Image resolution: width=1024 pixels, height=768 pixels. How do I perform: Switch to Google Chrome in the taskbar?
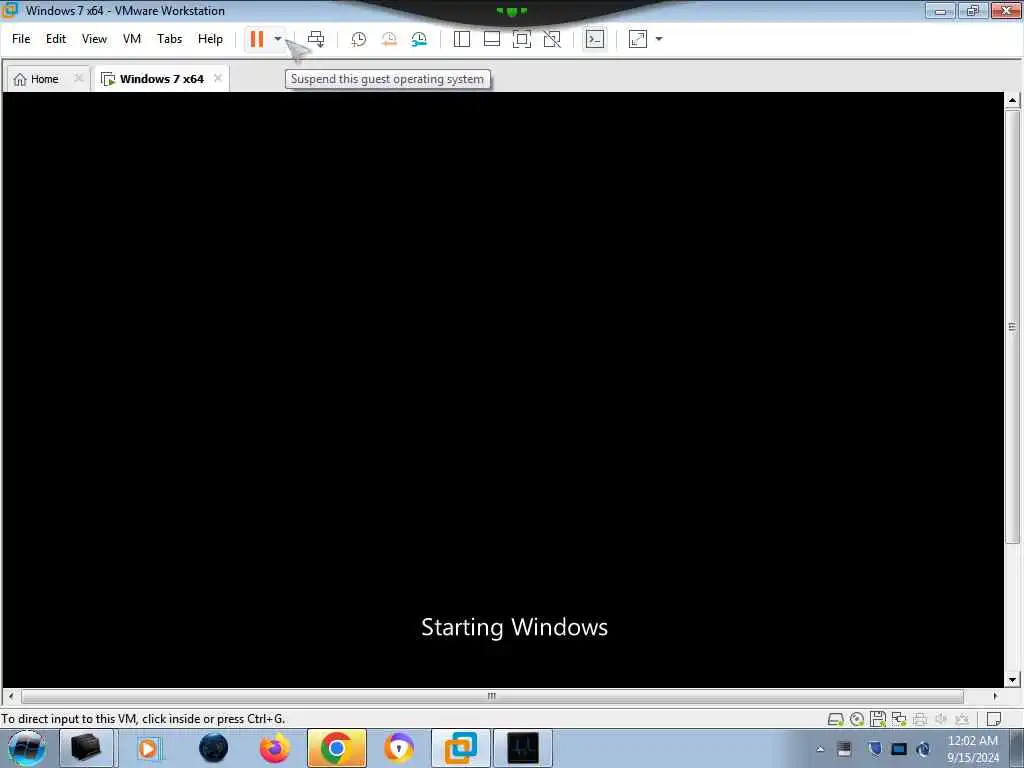tap(337, 748)
